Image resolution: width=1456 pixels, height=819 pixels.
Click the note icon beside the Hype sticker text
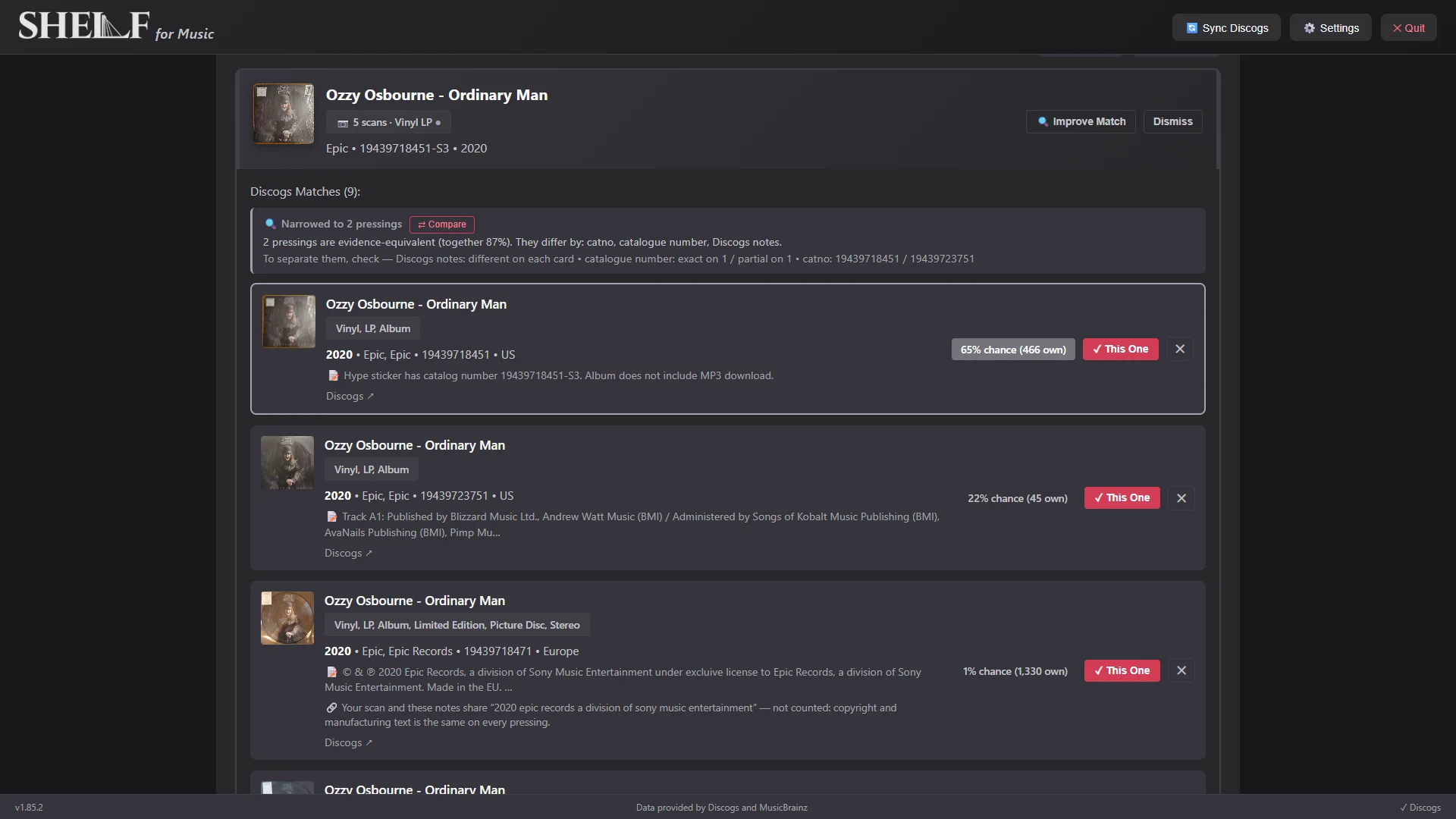pos(333,375)
